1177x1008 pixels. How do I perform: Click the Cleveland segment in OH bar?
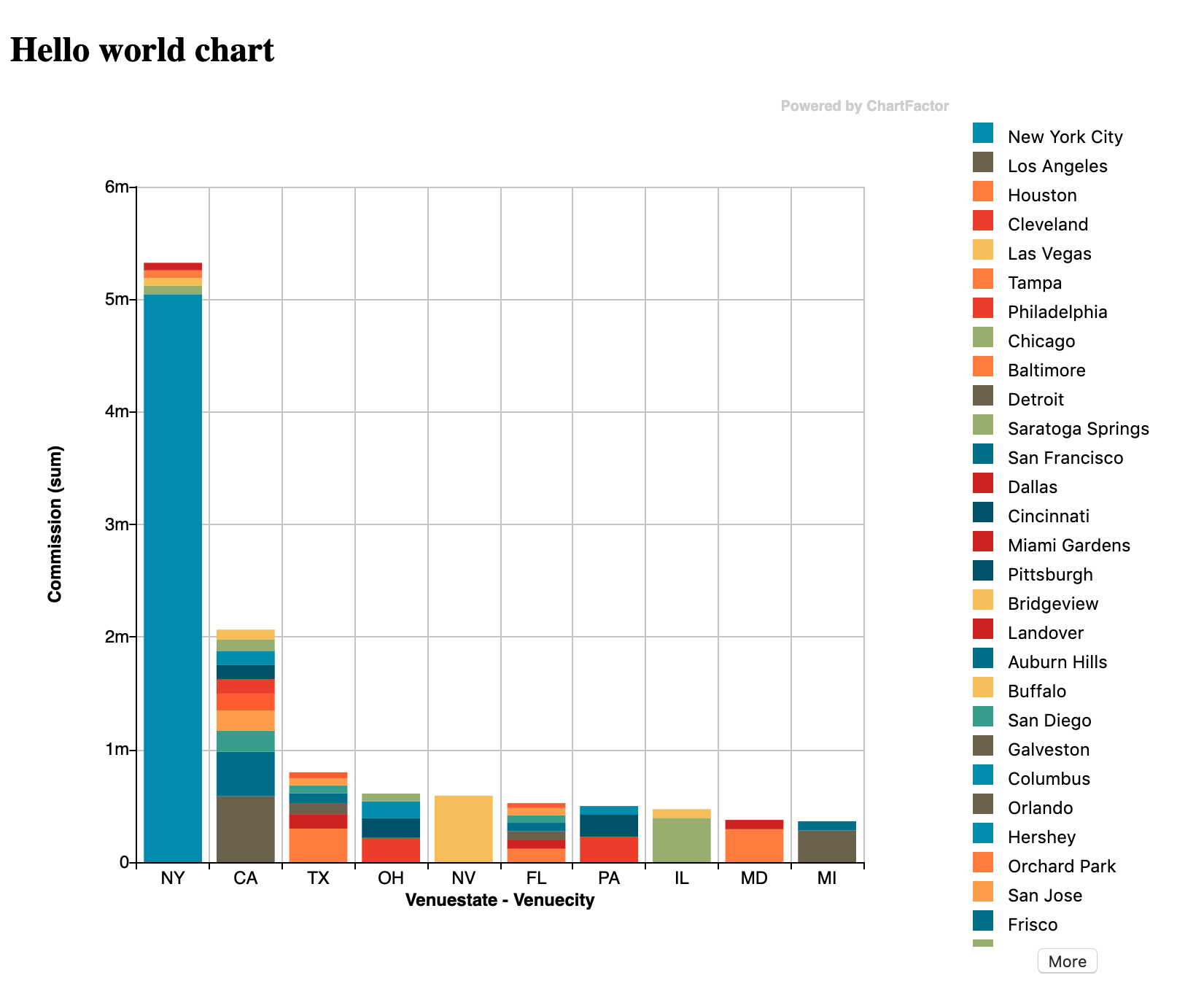coord(391,850)
